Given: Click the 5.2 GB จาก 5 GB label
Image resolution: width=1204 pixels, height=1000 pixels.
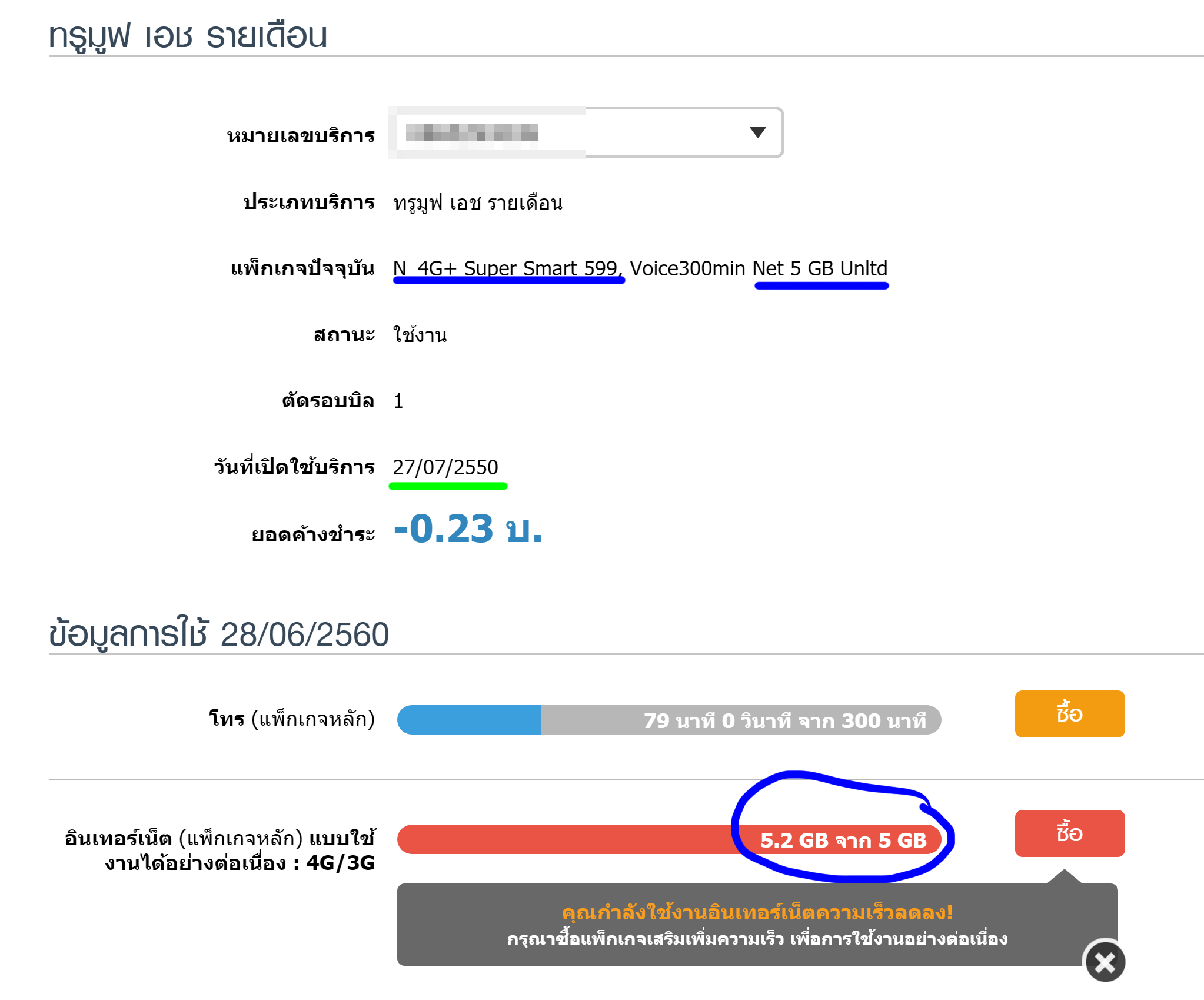Looking at the screenshot, I should pos(843,840).
